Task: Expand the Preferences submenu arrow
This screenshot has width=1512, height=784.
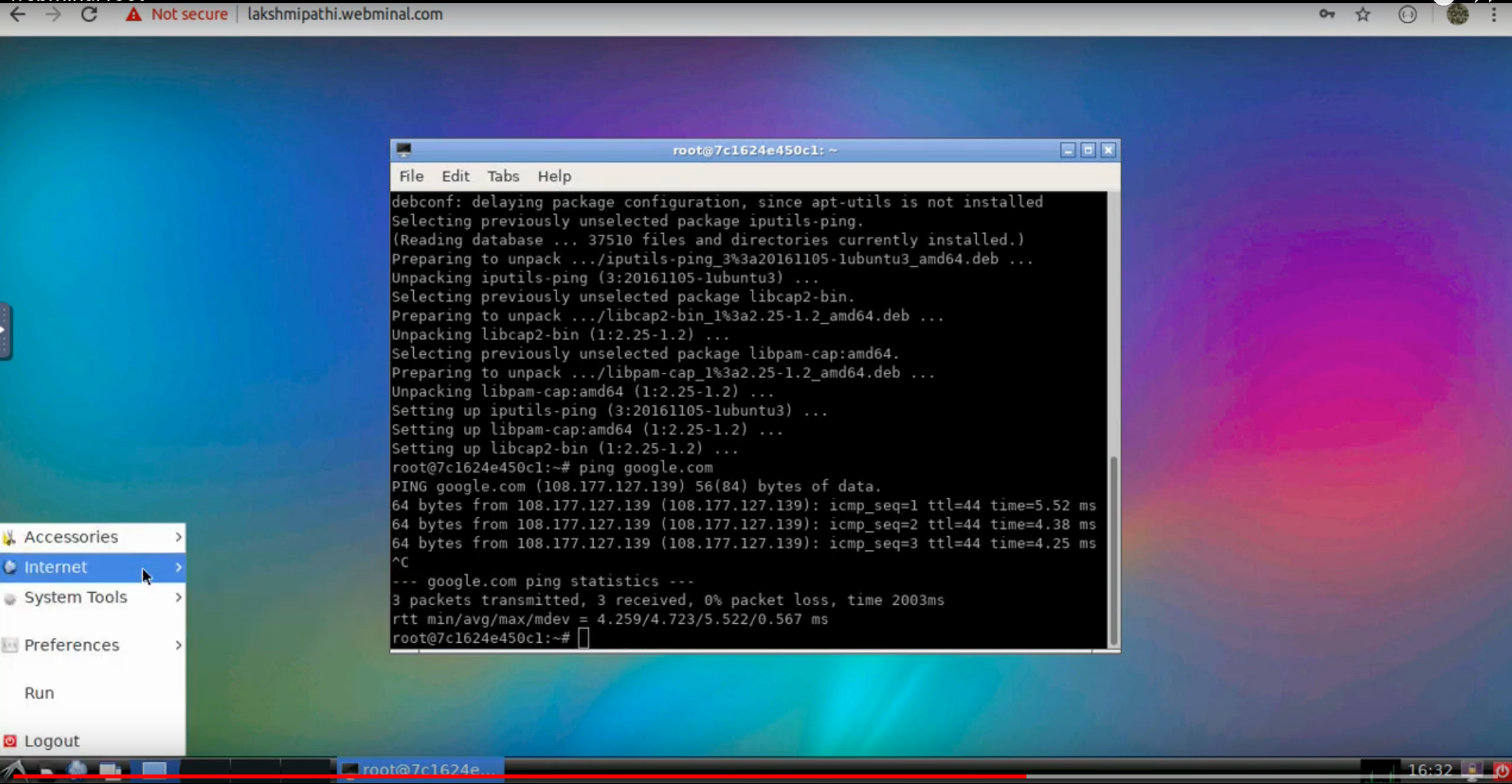Action: click(178, 645)
